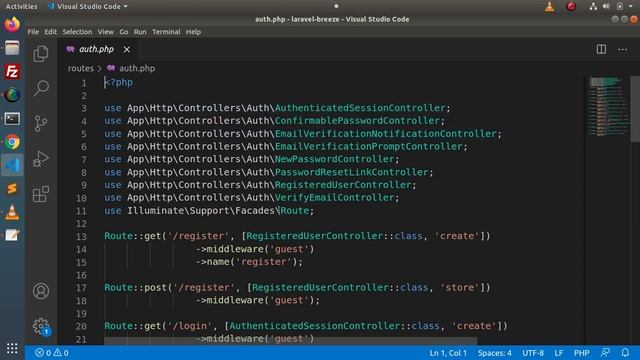
Task: Click ->name('register') on line 15
Action: click(x=249, y=262)
